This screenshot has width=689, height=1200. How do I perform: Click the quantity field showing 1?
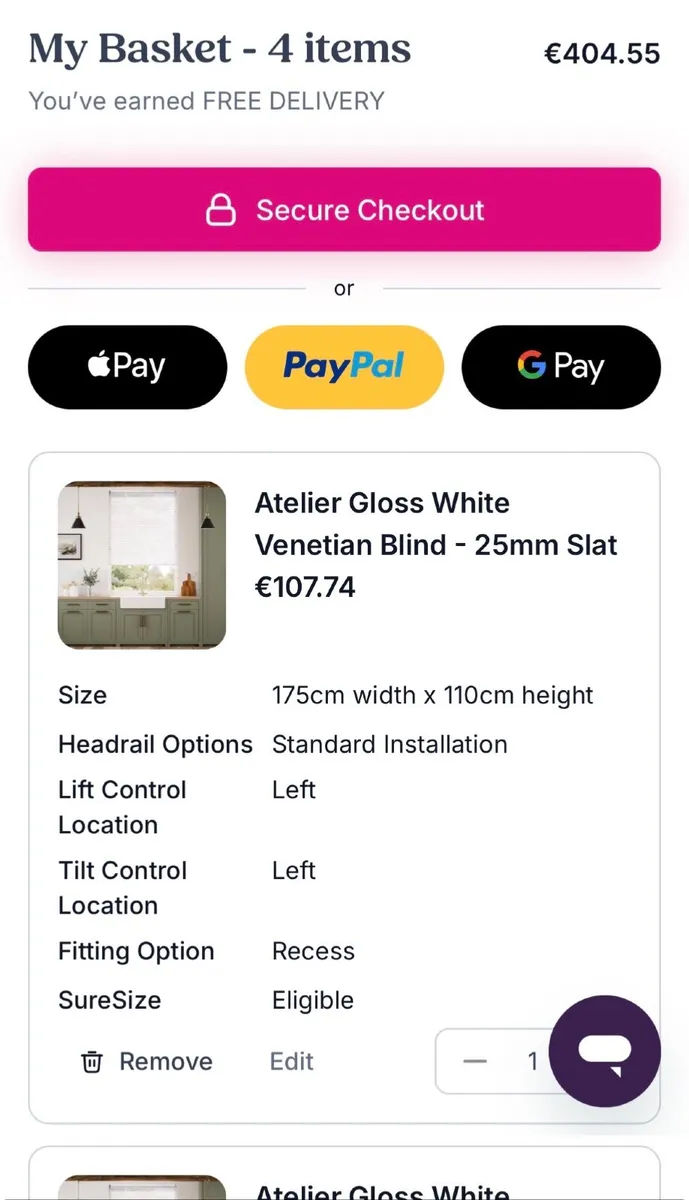(533, 1061)
